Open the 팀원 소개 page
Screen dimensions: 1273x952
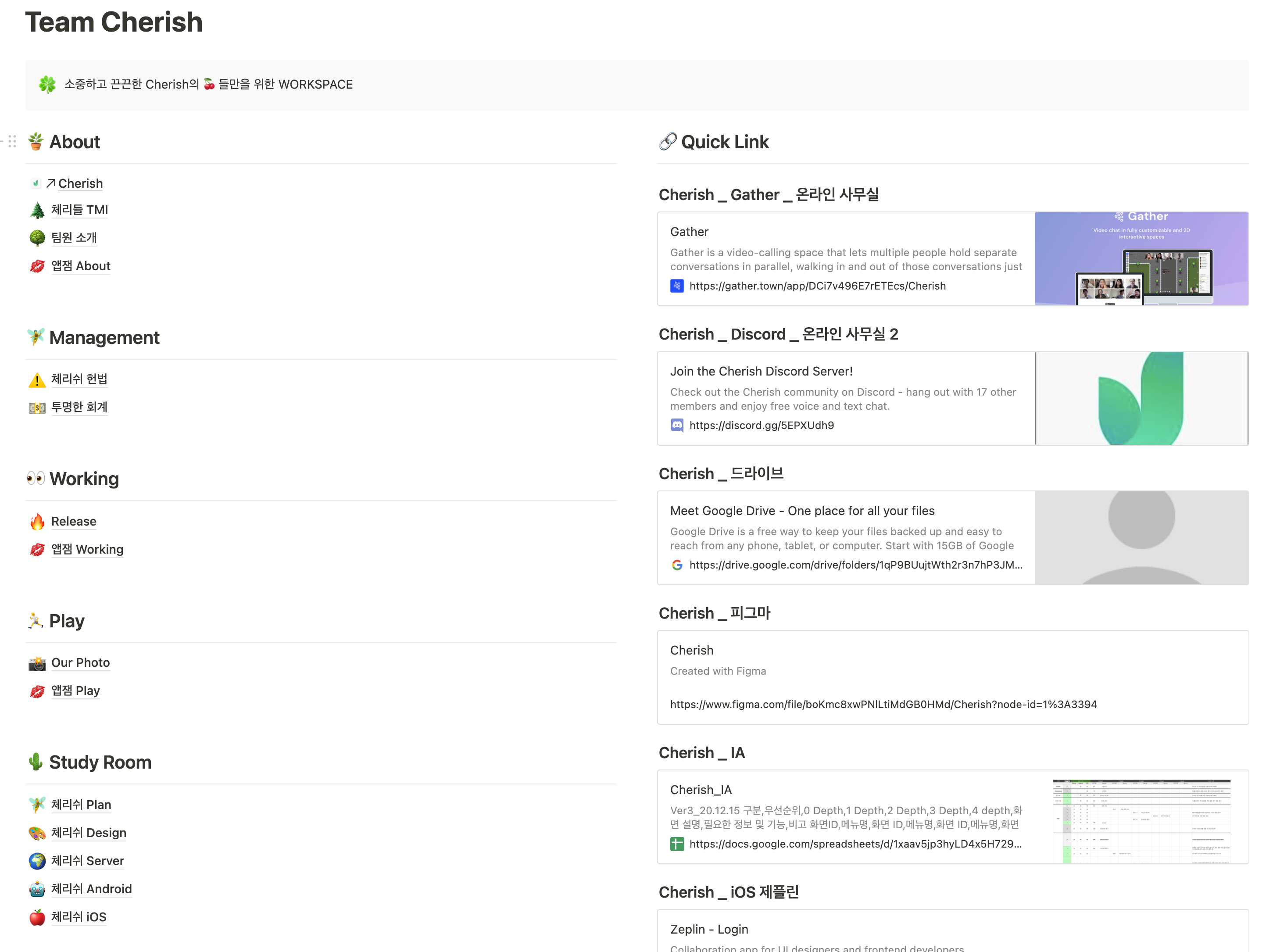coord(74,238)
